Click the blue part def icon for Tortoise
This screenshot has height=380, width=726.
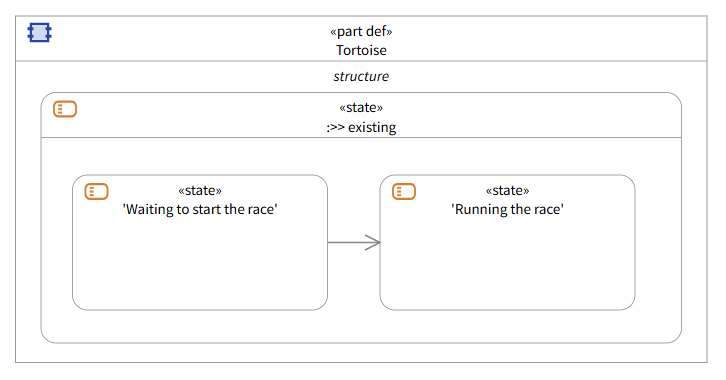(39, 32)
